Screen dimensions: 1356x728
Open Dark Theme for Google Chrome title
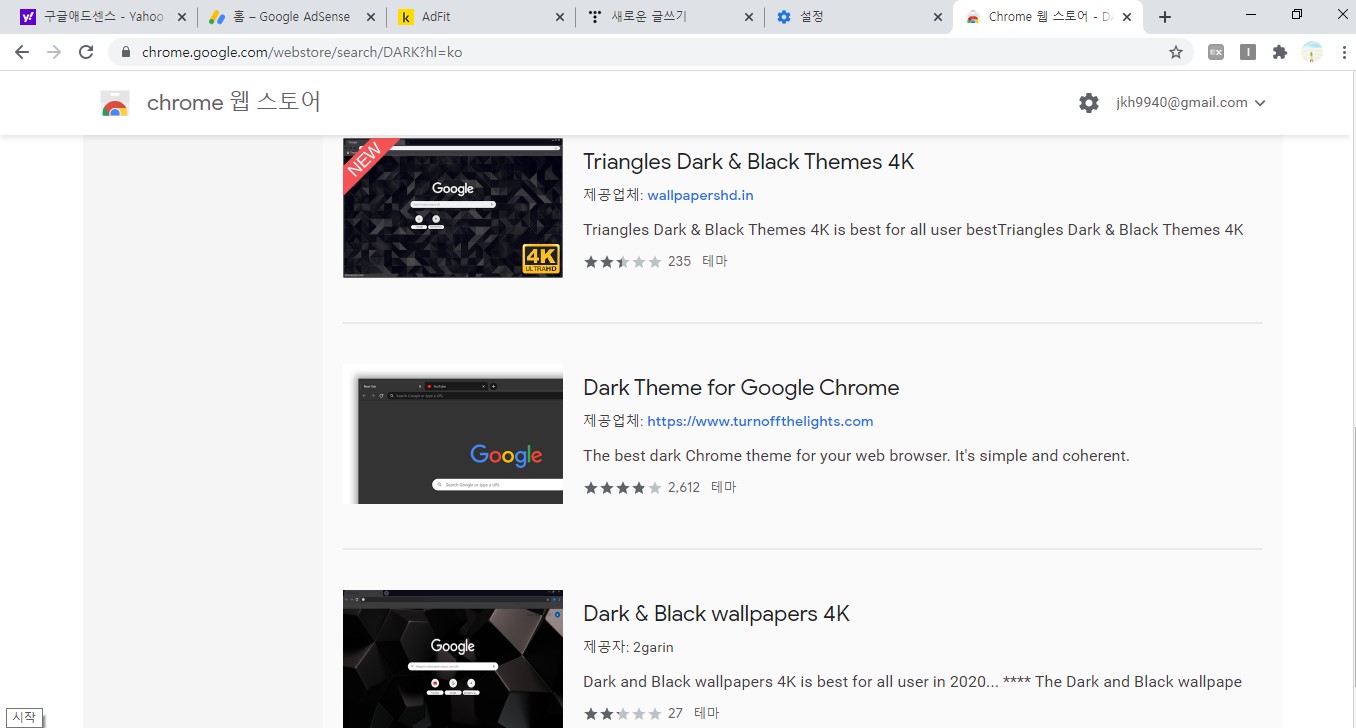coord(741,388)
